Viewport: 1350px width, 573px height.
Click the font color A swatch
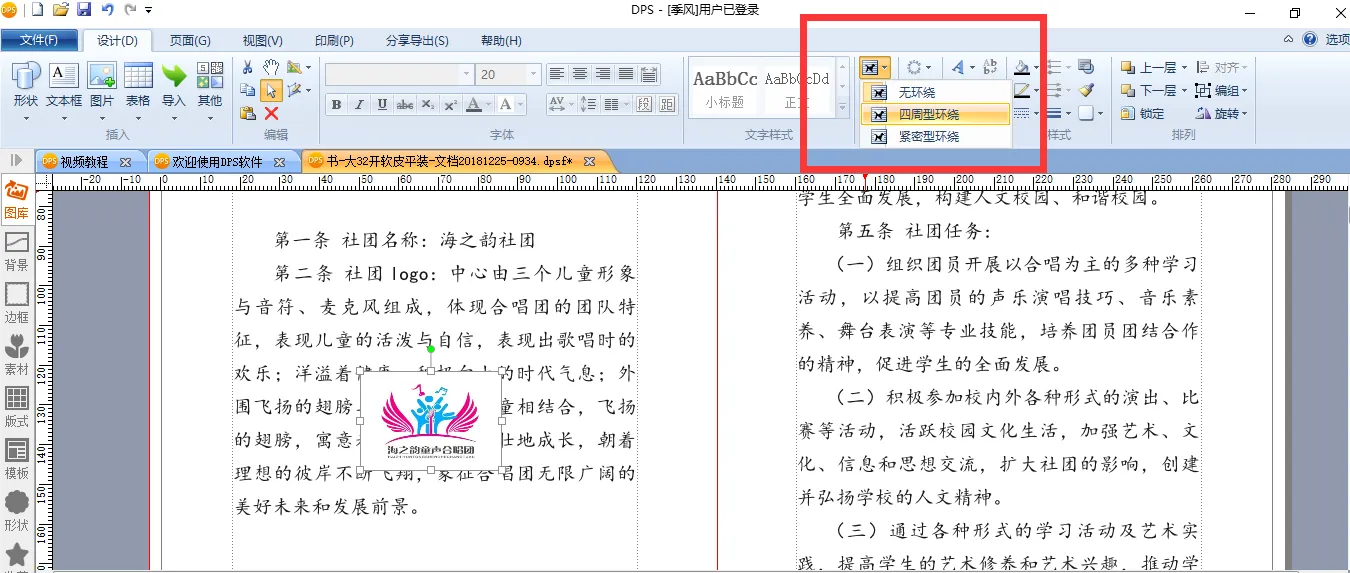pos(474,105)
